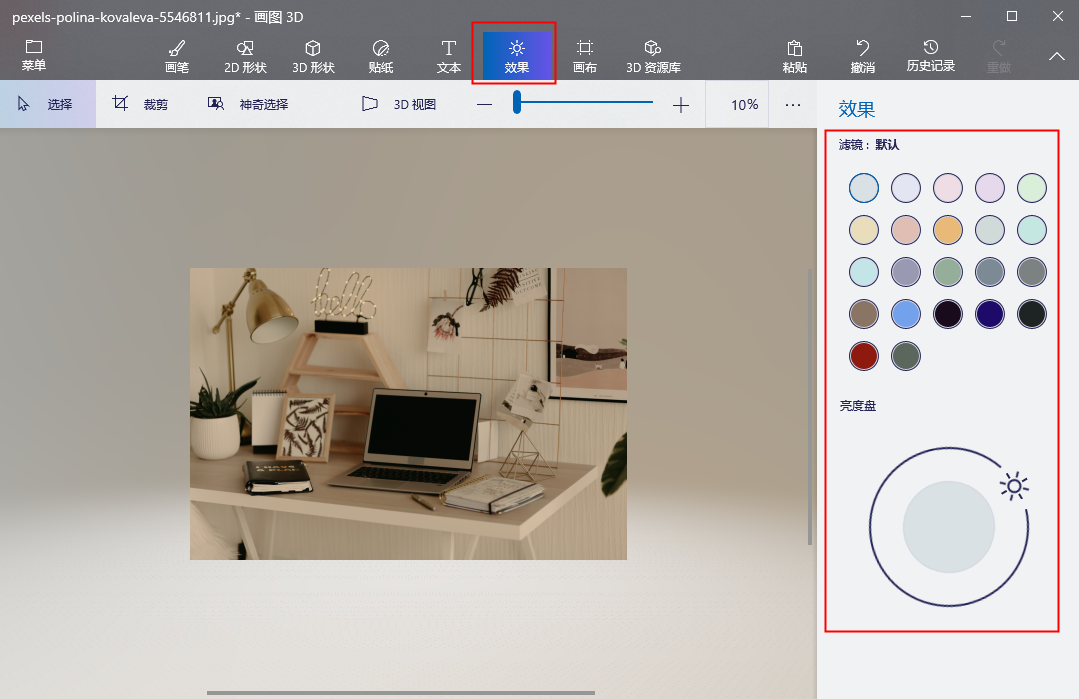This screenshot has width=1079, height=699.
Task: Open the 3D 资源库 library
Action: pos(653,56)
